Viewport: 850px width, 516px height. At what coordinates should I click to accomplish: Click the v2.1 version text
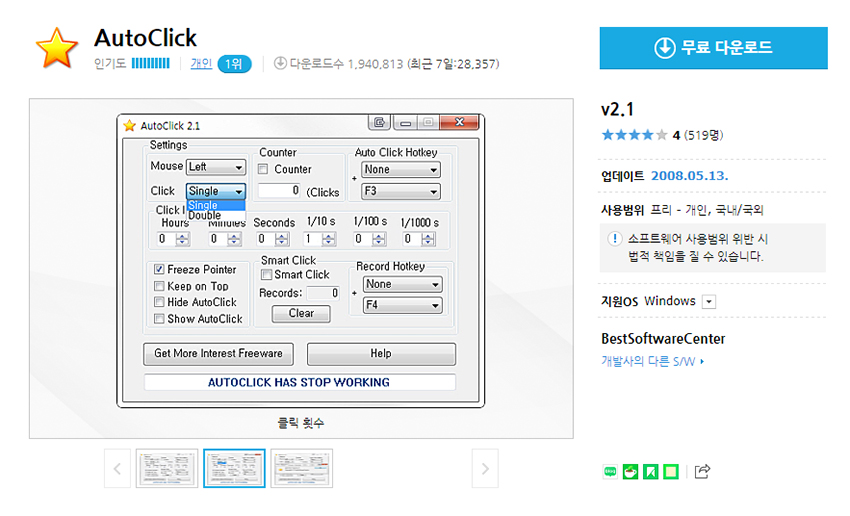(x=617, y=109)
